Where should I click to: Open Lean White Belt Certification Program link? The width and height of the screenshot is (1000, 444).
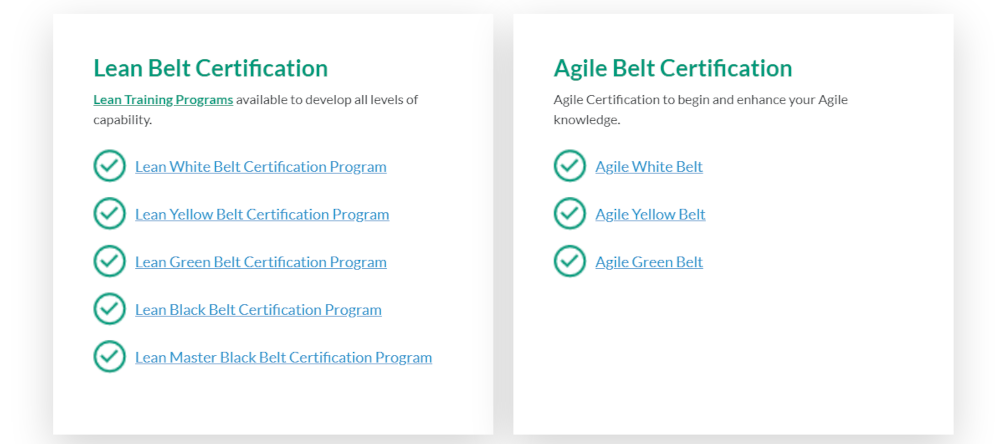tap(261, 166)
